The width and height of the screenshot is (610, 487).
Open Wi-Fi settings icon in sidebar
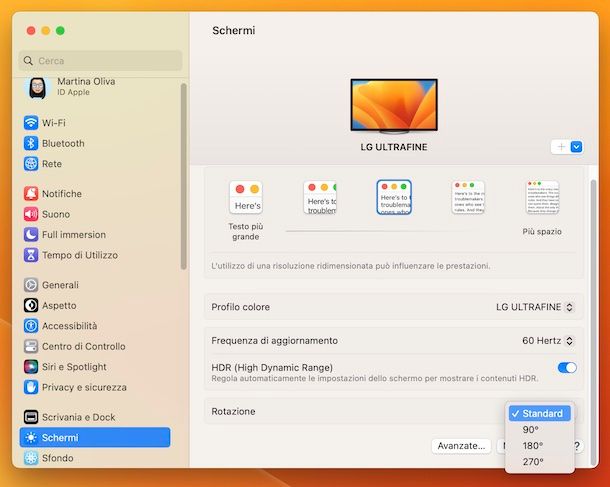(31, 123)
